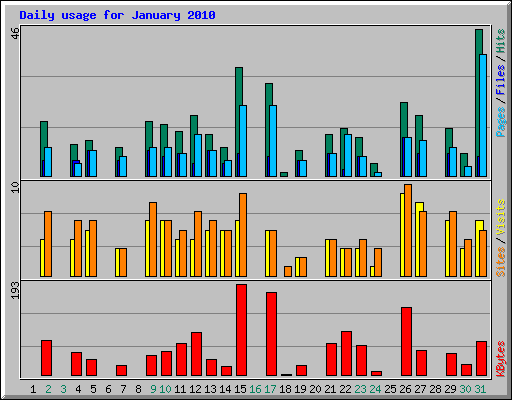This screenshot has width=512, height=400.
Task: Select the tiny green Hits bar for day 18
Action: 284,174
